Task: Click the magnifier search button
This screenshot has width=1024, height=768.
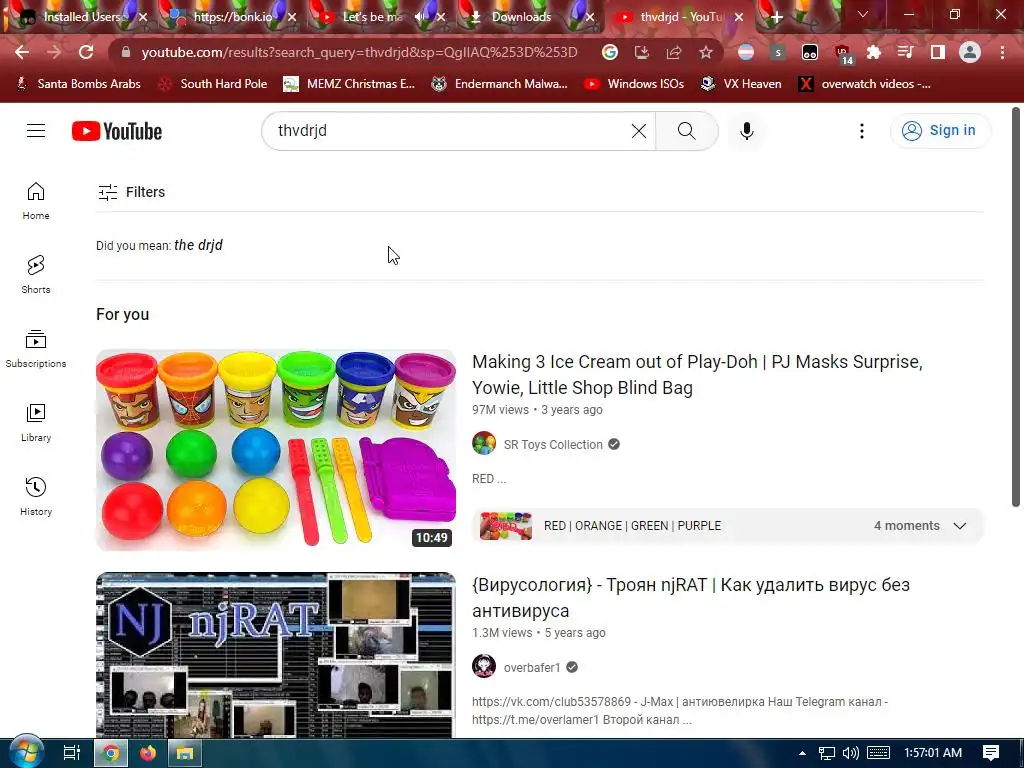Action: 686,131
